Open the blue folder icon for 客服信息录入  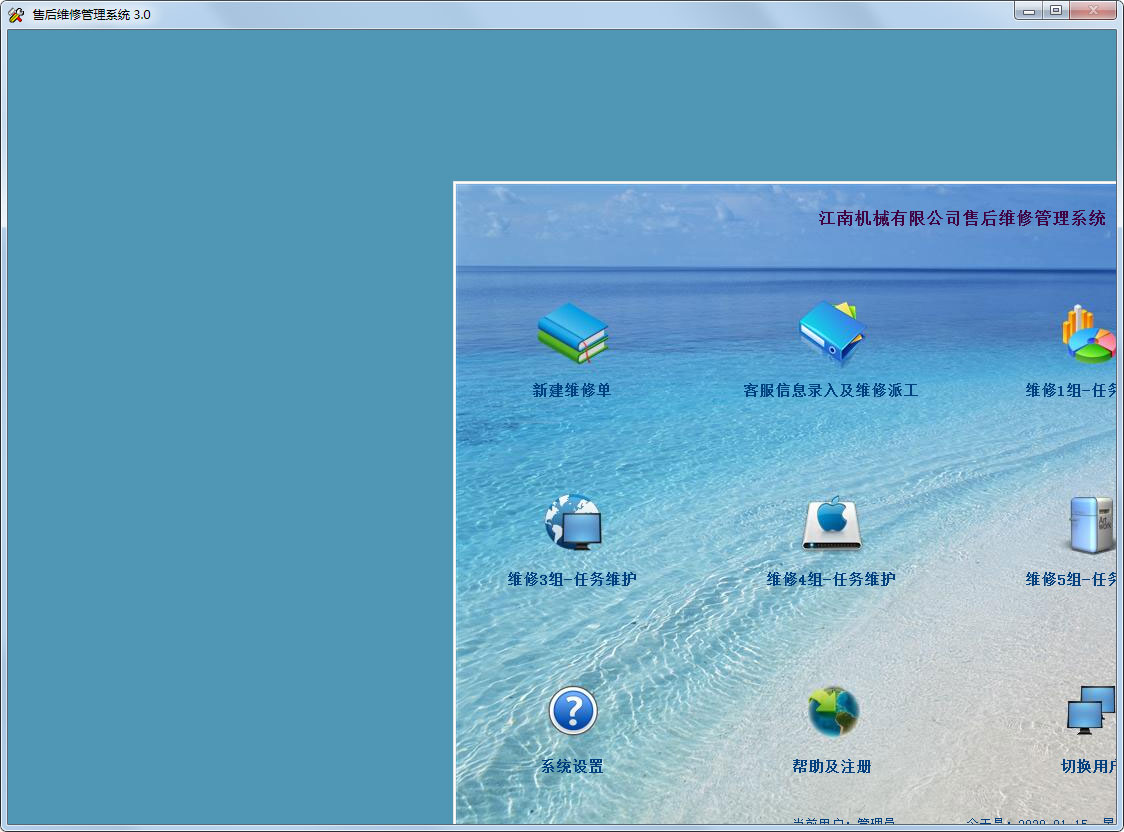pyautogui.click(x=832, y=331)
